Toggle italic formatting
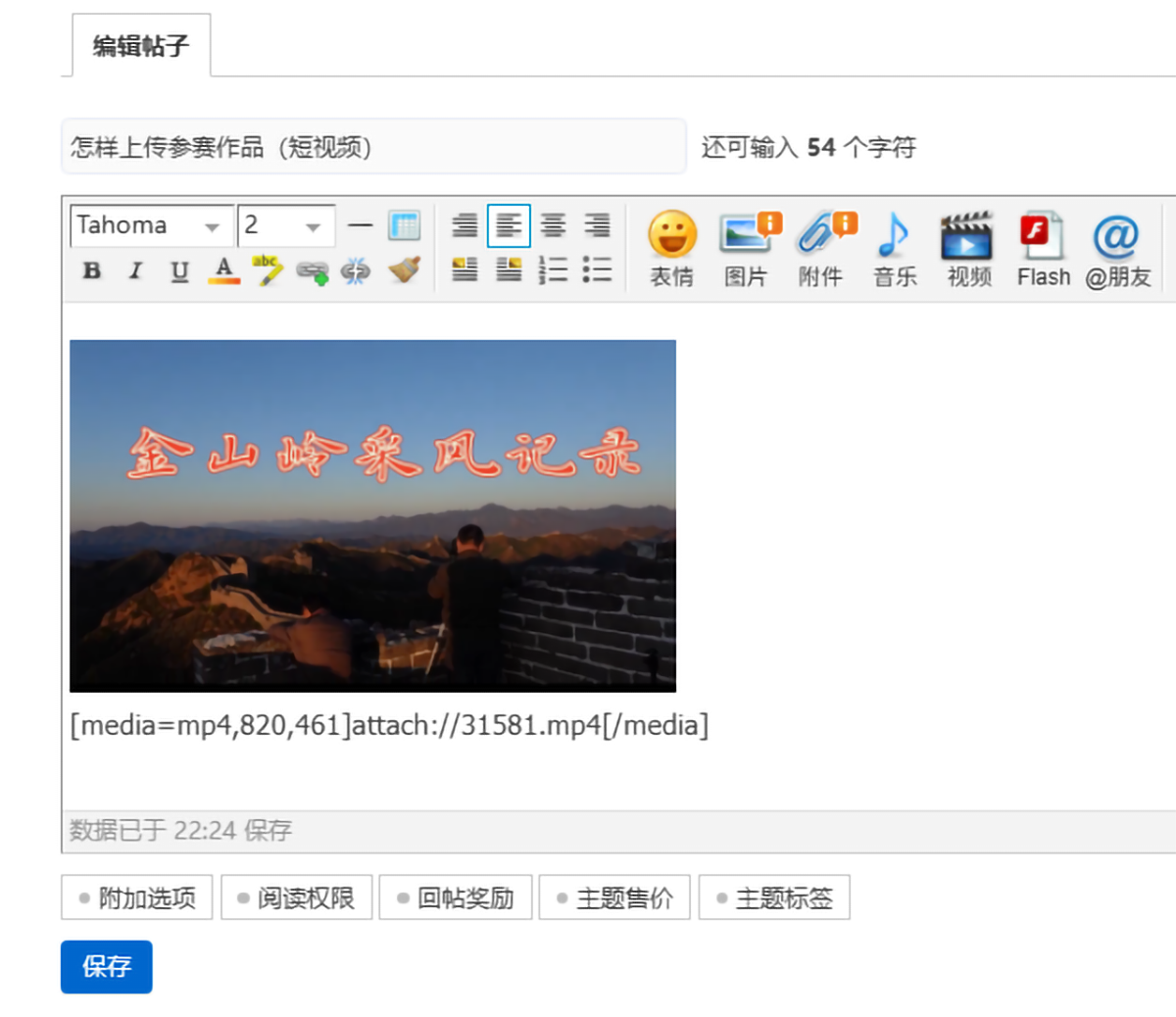The width and height of the screenshot is (1176, 1017). click(135, 270)
